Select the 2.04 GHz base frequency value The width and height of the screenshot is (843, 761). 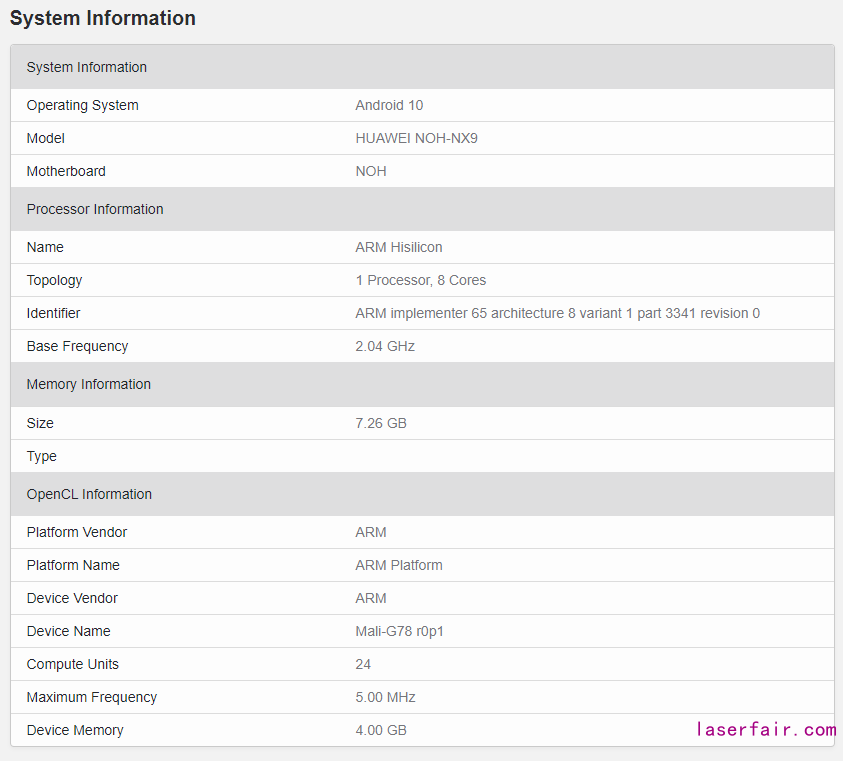tap(385, 346)
